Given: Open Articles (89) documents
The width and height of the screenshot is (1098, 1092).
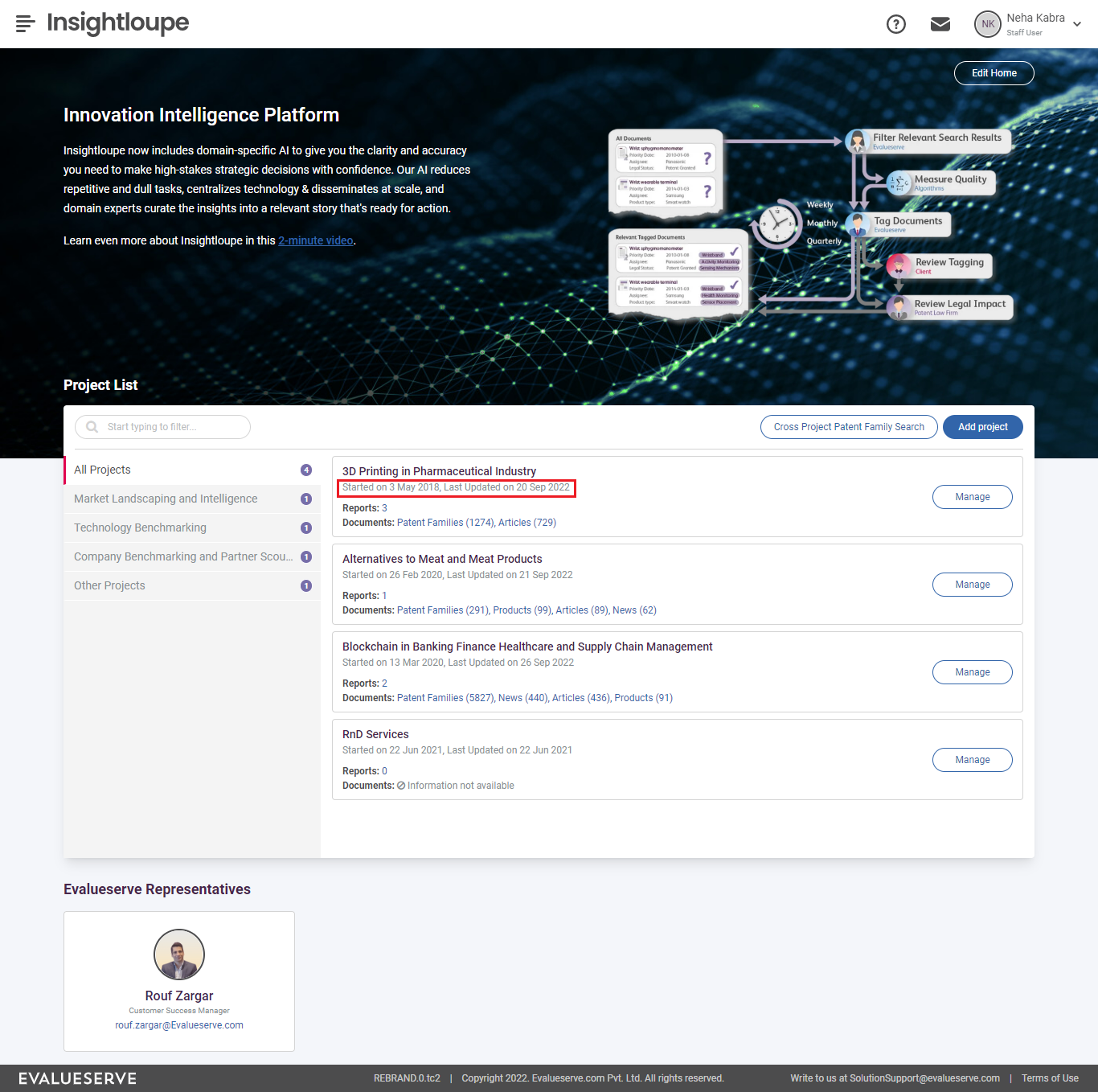Looking at the screenshot, I should click(x=582, y=610).
